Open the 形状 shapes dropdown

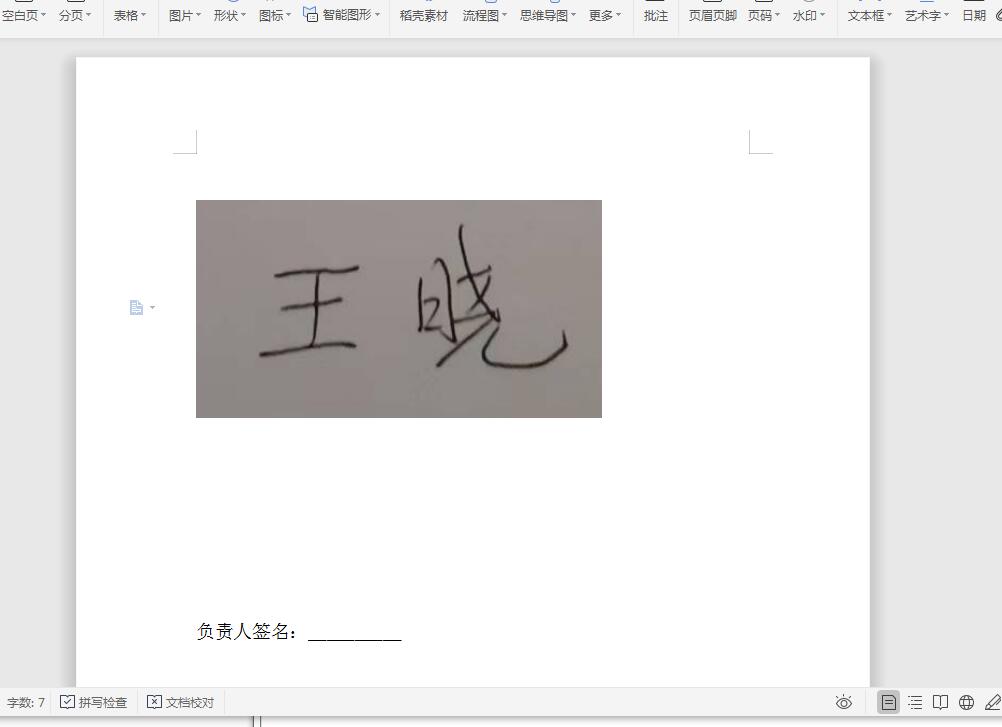click(x=229, y=15)
